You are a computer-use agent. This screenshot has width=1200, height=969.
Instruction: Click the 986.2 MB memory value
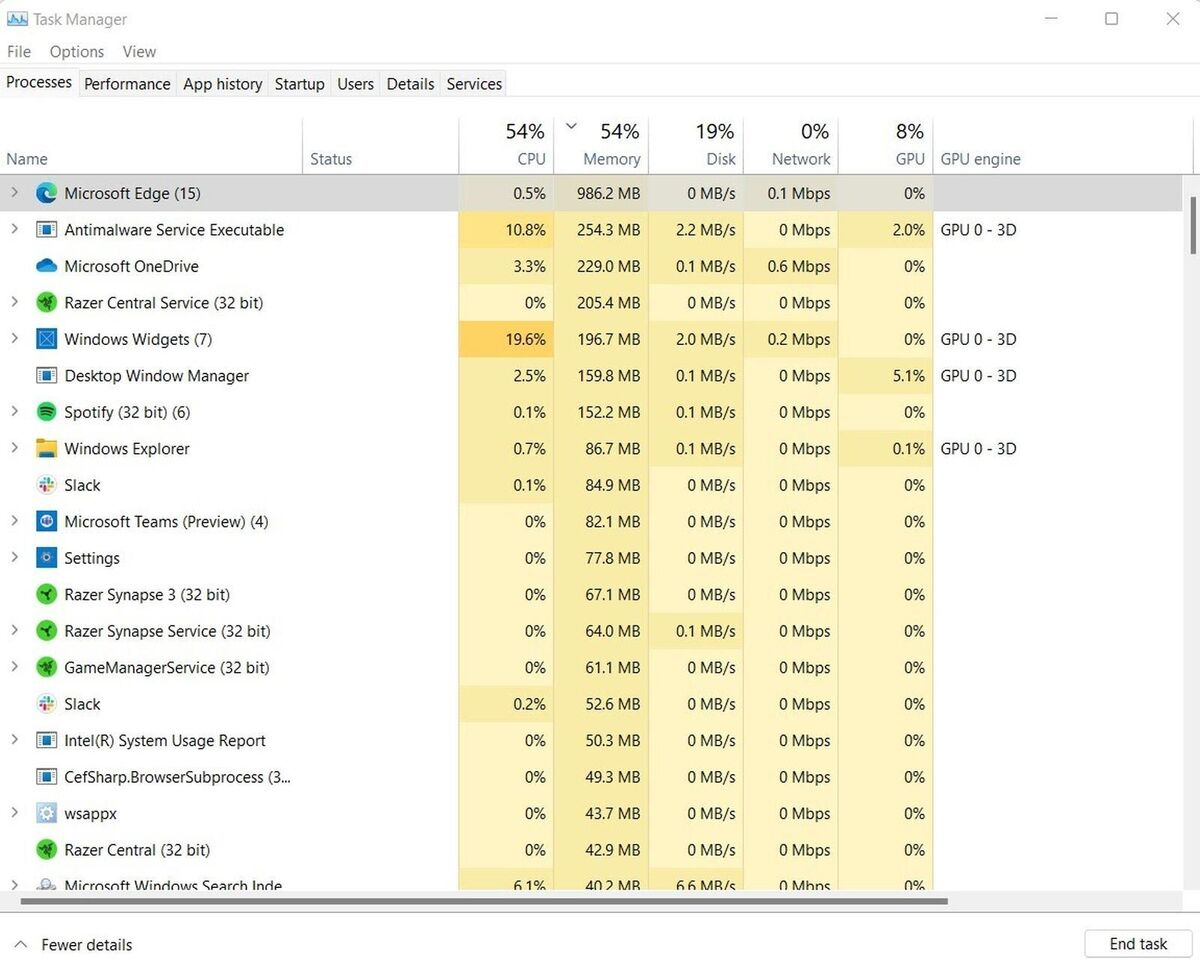[x=608, y=193]
